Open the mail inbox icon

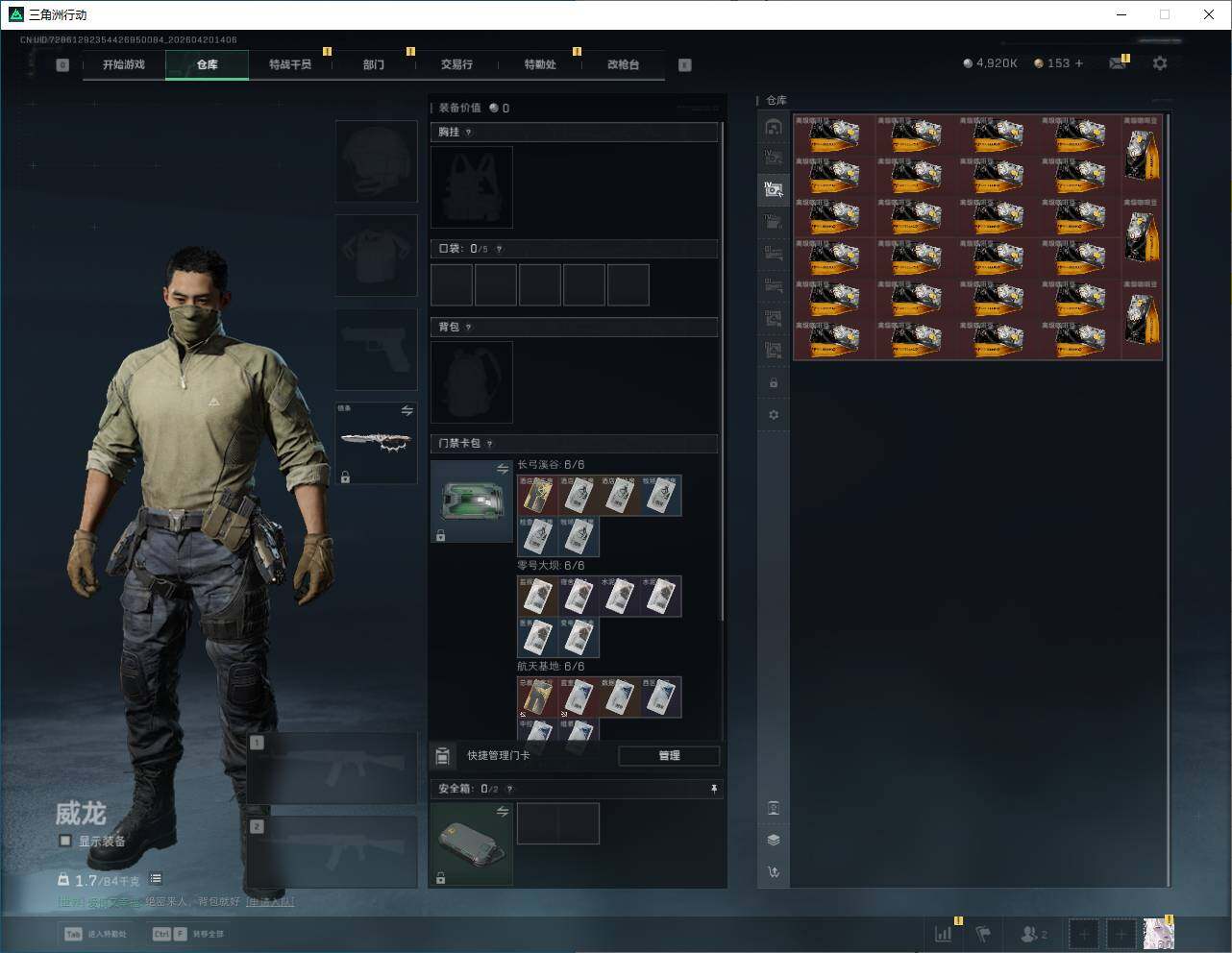click(x=1117, y=63)
